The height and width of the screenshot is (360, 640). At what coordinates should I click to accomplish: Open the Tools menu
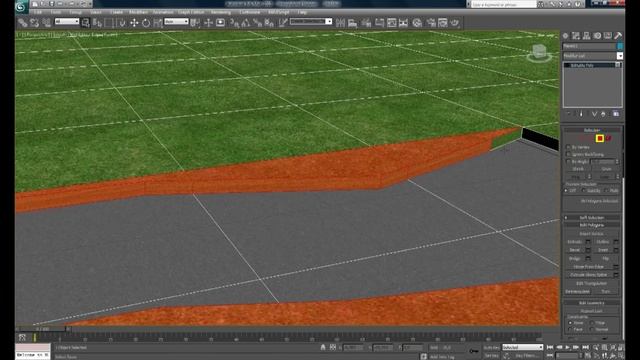pyautogui.click(x=56, y=12)
